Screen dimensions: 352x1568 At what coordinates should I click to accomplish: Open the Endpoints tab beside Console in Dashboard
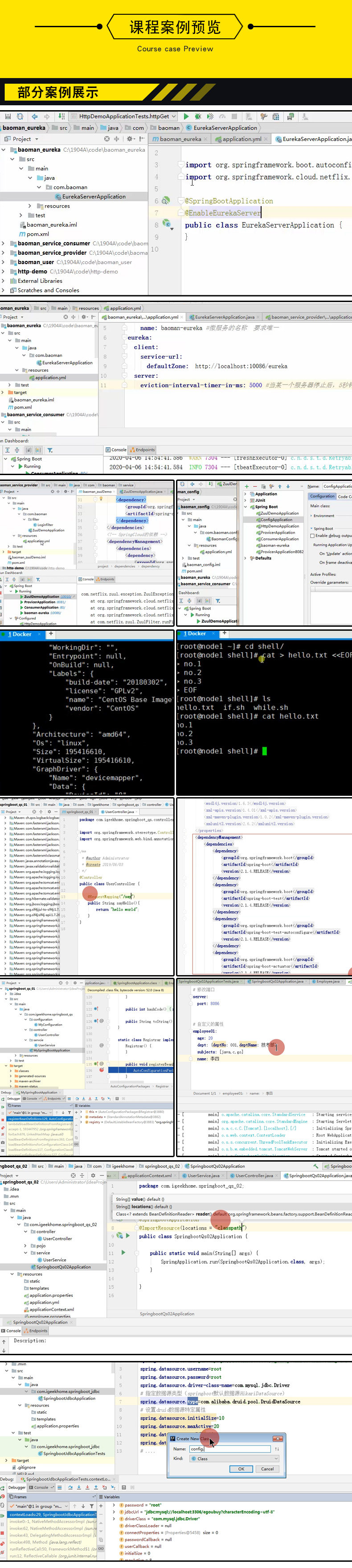click(x=142, y=450)
